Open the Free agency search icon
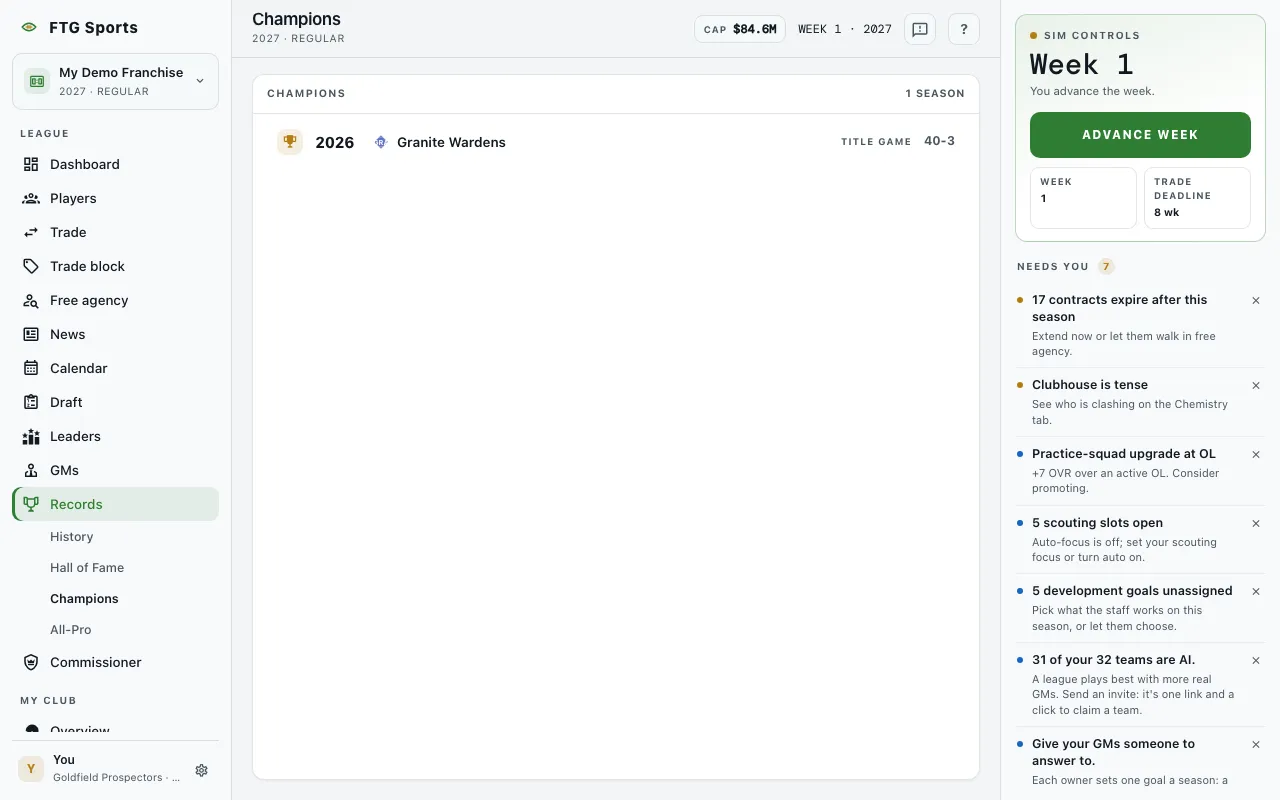Viewport: 1280px width, 800px height. tap(31, 300)
